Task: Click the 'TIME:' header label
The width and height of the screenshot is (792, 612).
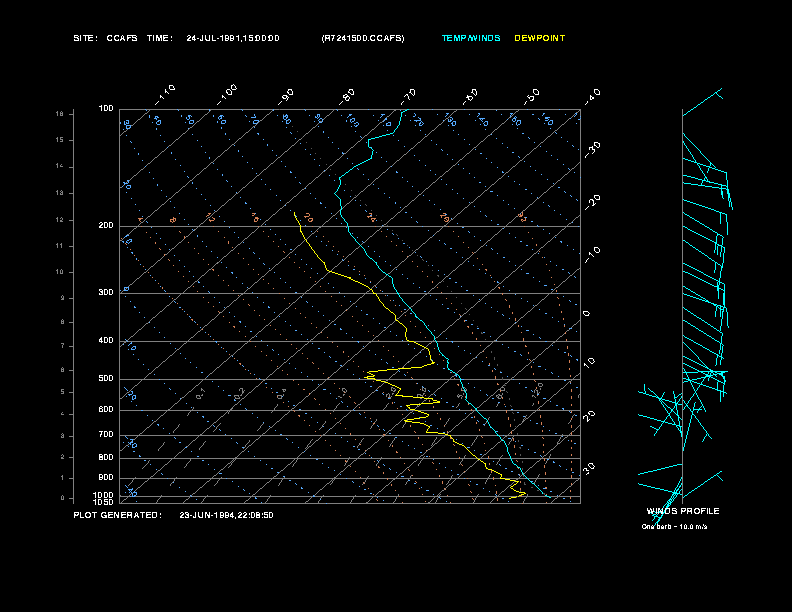Action: 160,38
